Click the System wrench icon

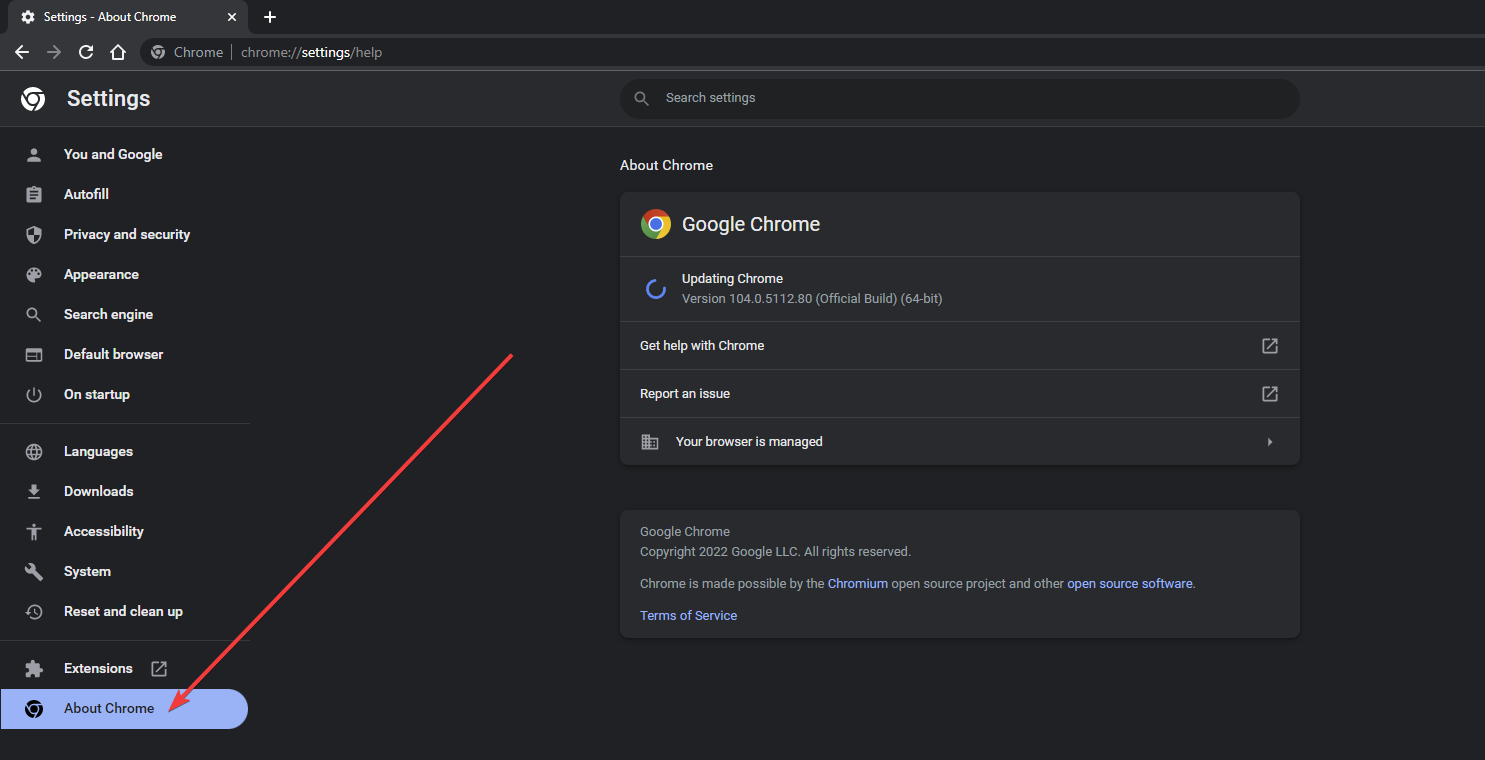[x=34, y=571]
